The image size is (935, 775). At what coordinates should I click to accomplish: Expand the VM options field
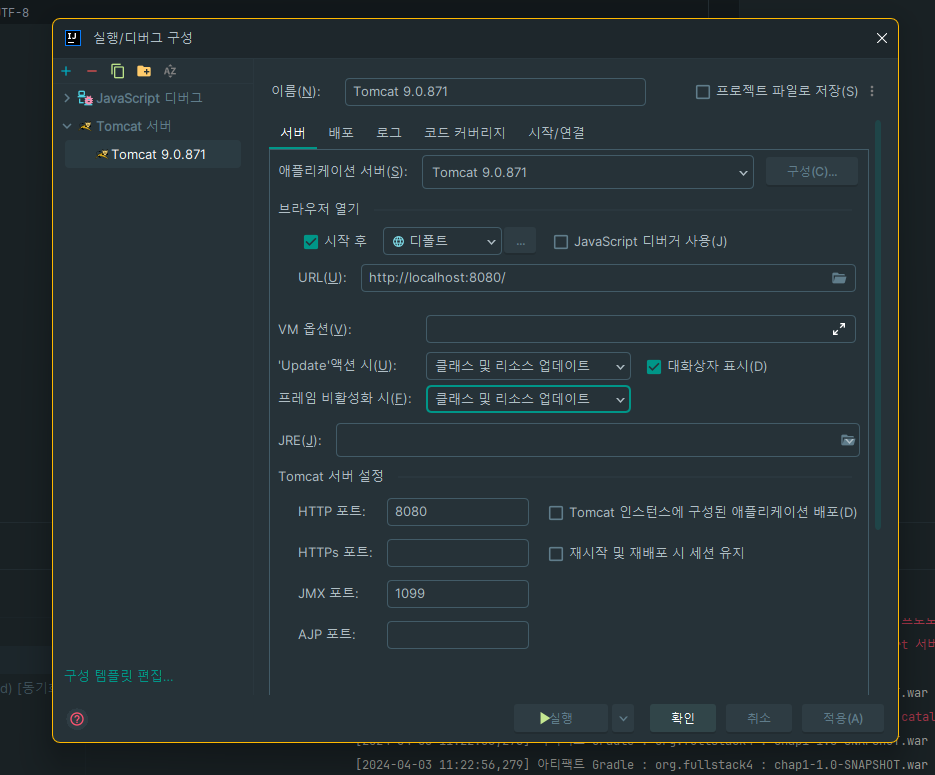pyautogui.click(x=839, y=329)
